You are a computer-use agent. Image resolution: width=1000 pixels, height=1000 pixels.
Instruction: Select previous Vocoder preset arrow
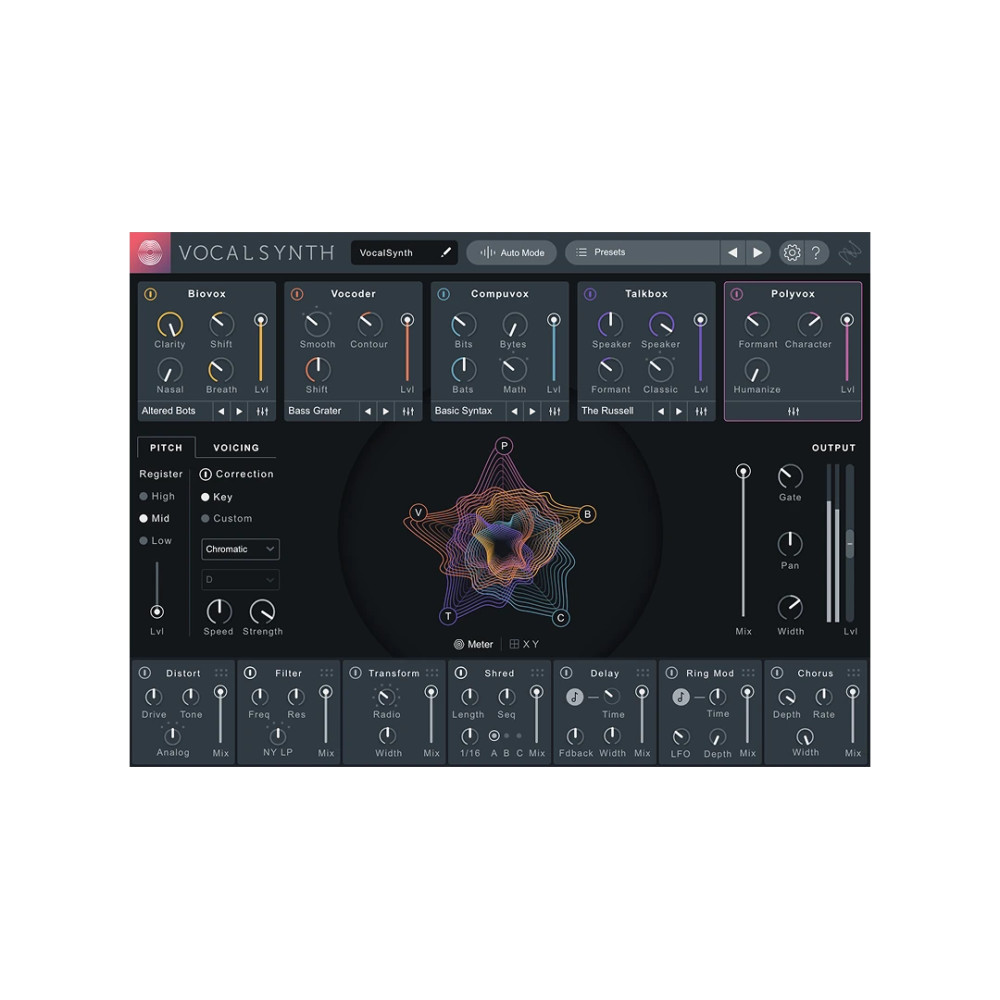(x=368, y=411)
